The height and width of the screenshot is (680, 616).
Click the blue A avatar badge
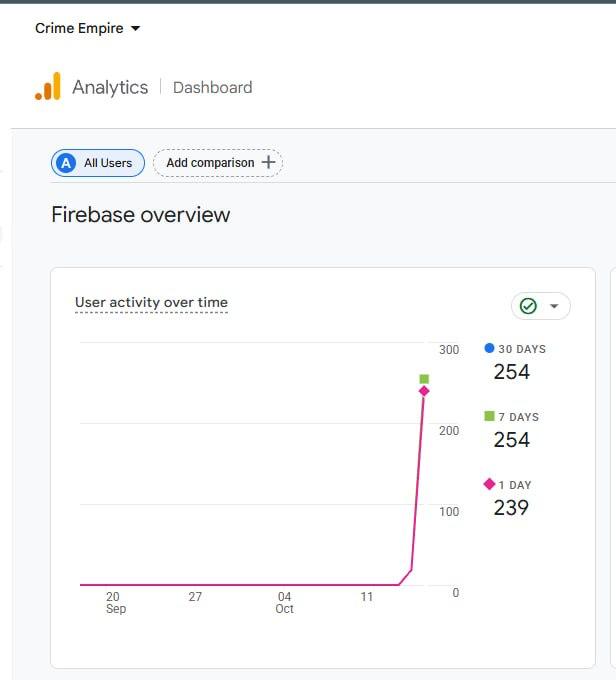coord(66,163)
